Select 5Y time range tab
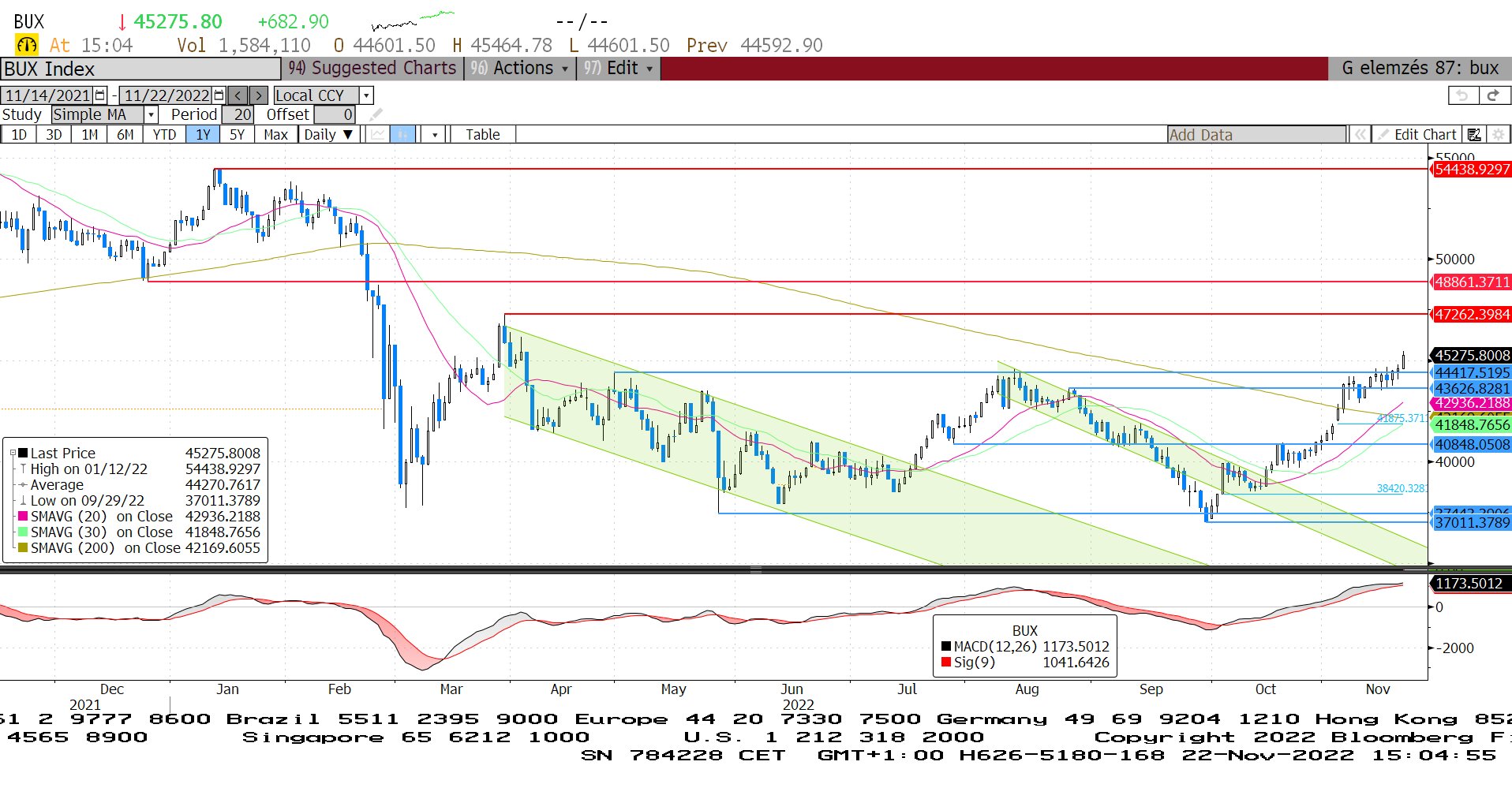This screenshot has width=1512, height=799. click(x=237, y=135)
